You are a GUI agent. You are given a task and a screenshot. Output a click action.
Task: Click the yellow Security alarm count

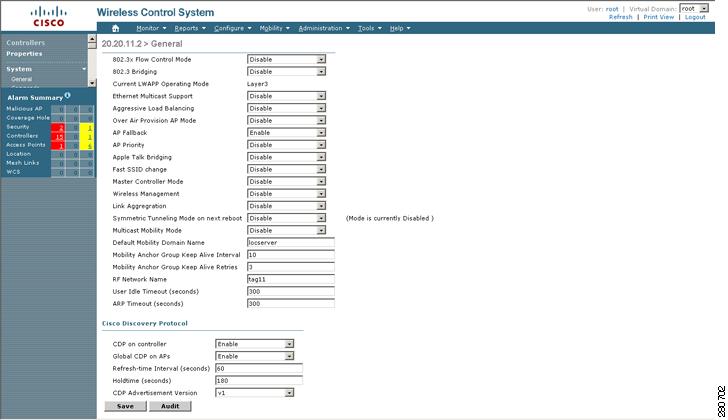coord(87,127)
